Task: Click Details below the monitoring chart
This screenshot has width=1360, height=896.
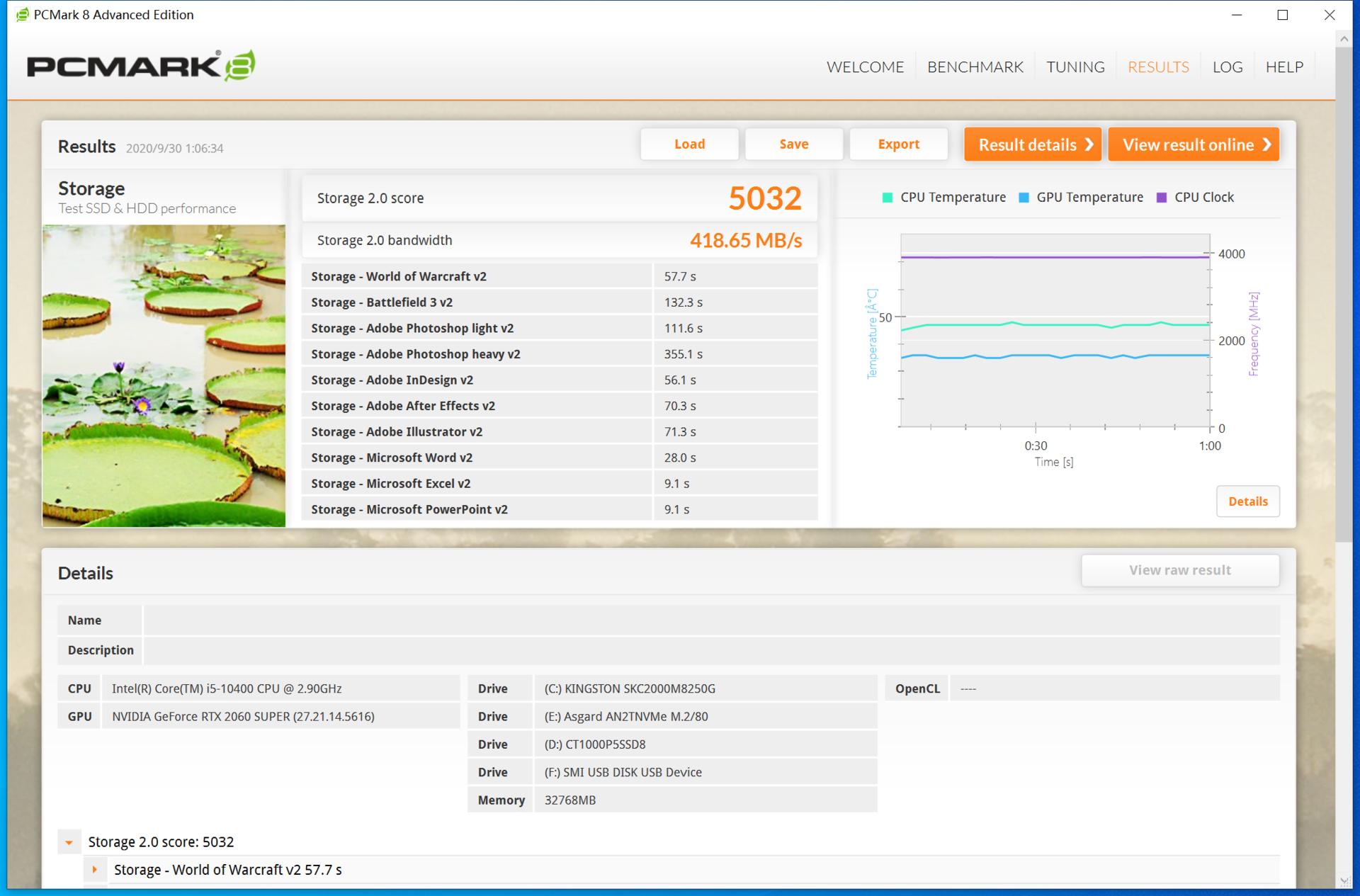Action: 1247,501
